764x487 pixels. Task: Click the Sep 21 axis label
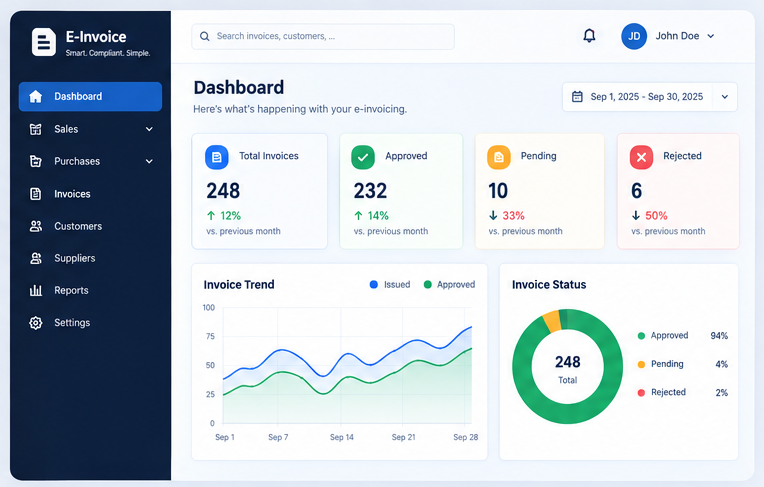pos(403,437)
